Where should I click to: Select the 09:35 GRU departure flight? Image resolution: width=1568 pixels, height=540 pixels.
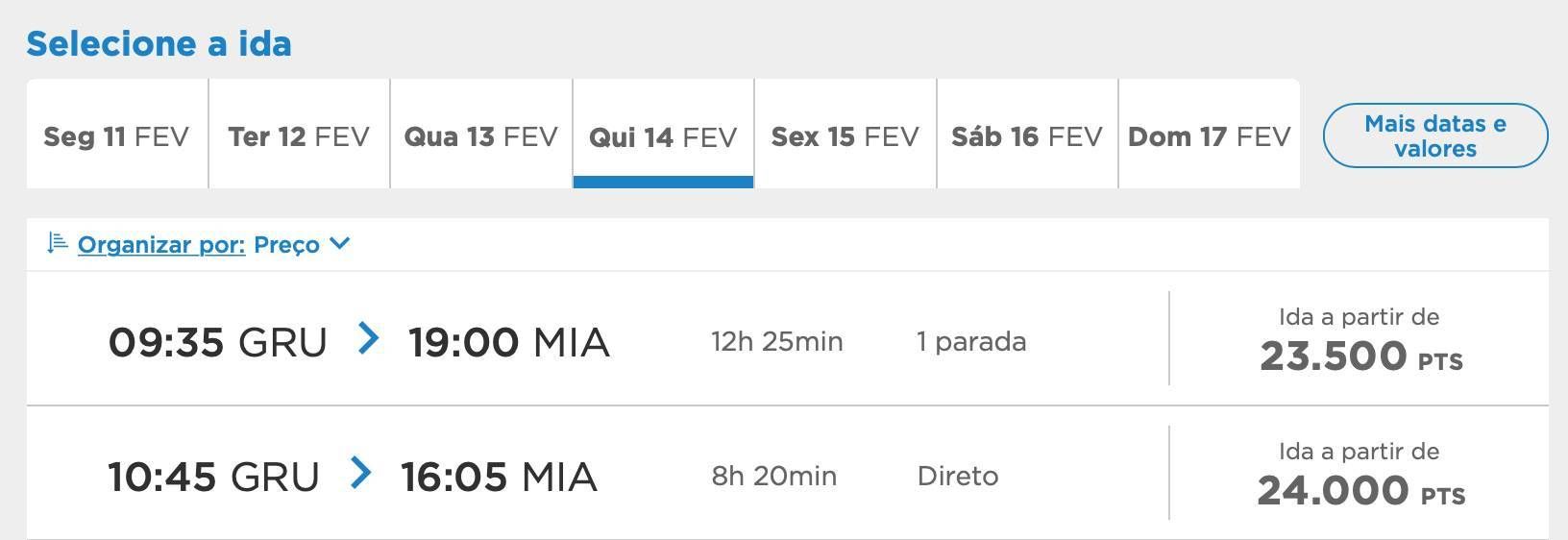pyautogui.click(x=788, y=338)
